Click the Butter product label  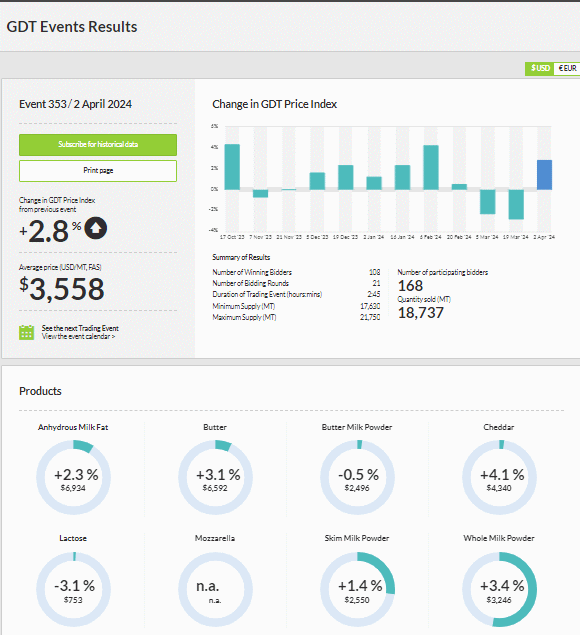(215, 427)
